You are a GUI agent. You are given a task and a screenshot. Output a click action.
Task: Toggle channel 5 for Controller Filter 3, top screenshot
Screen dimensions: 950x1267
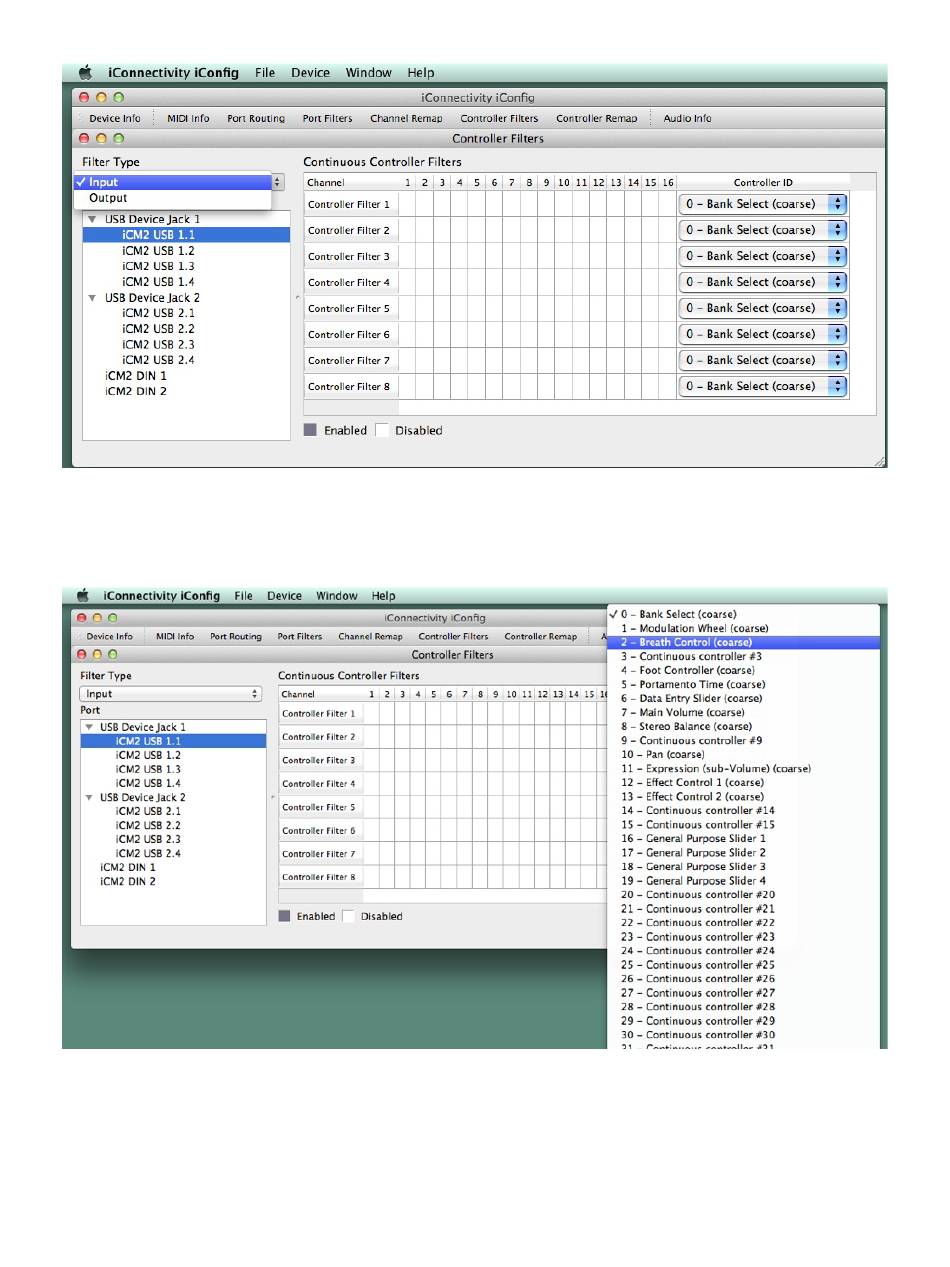pyautogui.click(x=477, y=256)
